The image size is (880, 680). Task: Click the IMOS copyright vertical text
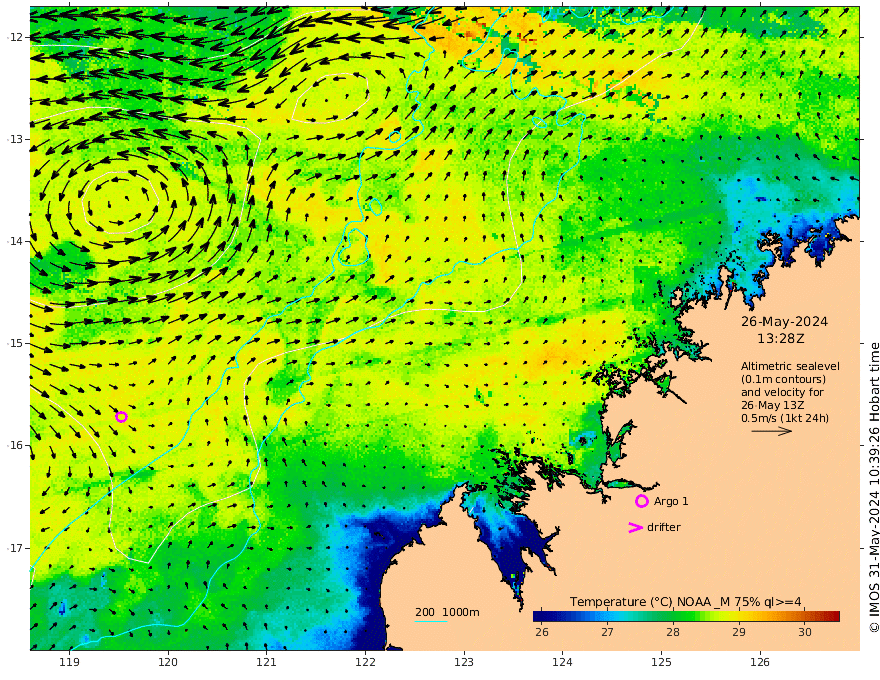(x=874, y=488)
